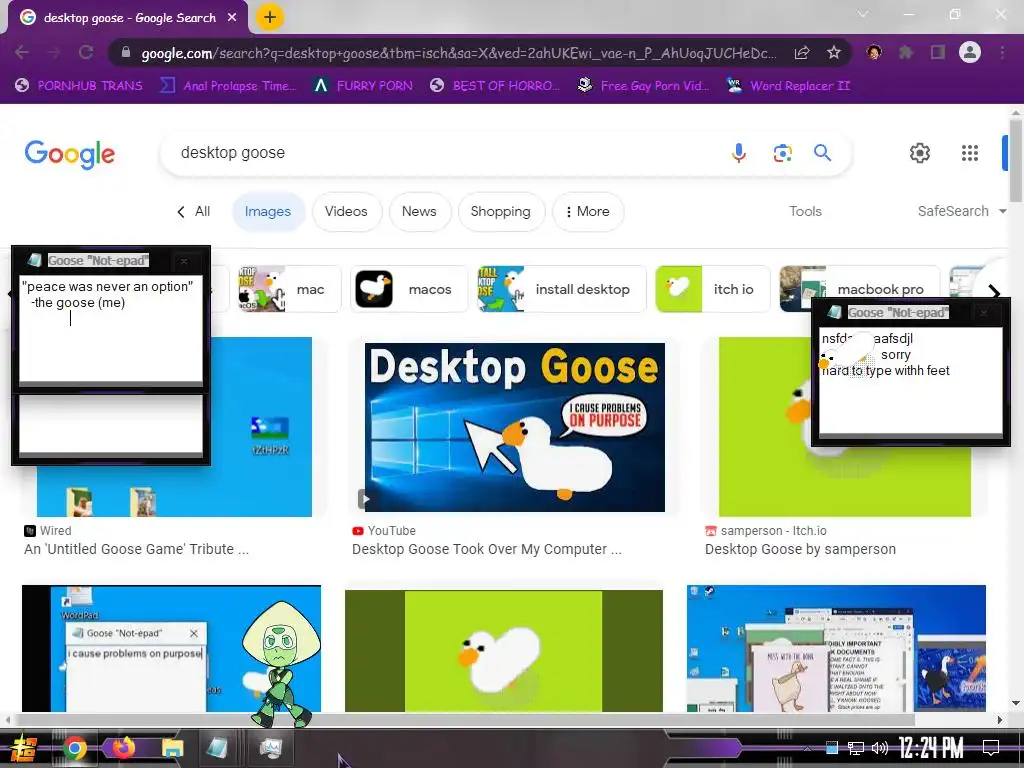The image size is (1024, 768).
Task: Open the Peridot Goose Not-epad thumbnail
Action: pos(171,648)
